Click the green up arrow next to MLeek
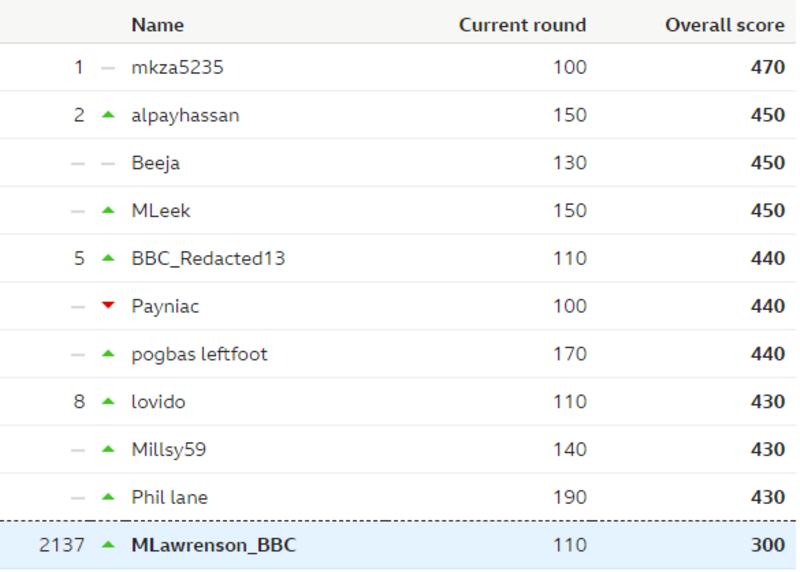The width and height of the screenshot is (800, 572). point(108,210)
